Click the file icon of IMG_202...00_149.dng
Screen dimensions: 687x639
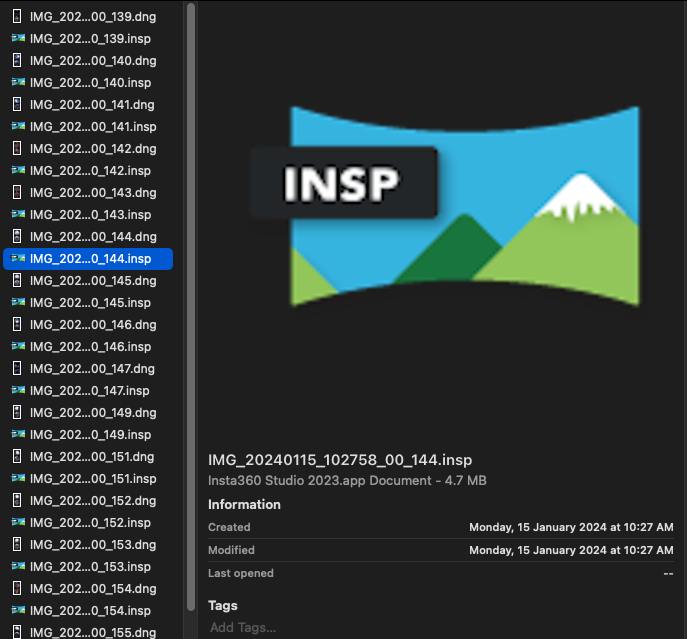click(17, 412)
